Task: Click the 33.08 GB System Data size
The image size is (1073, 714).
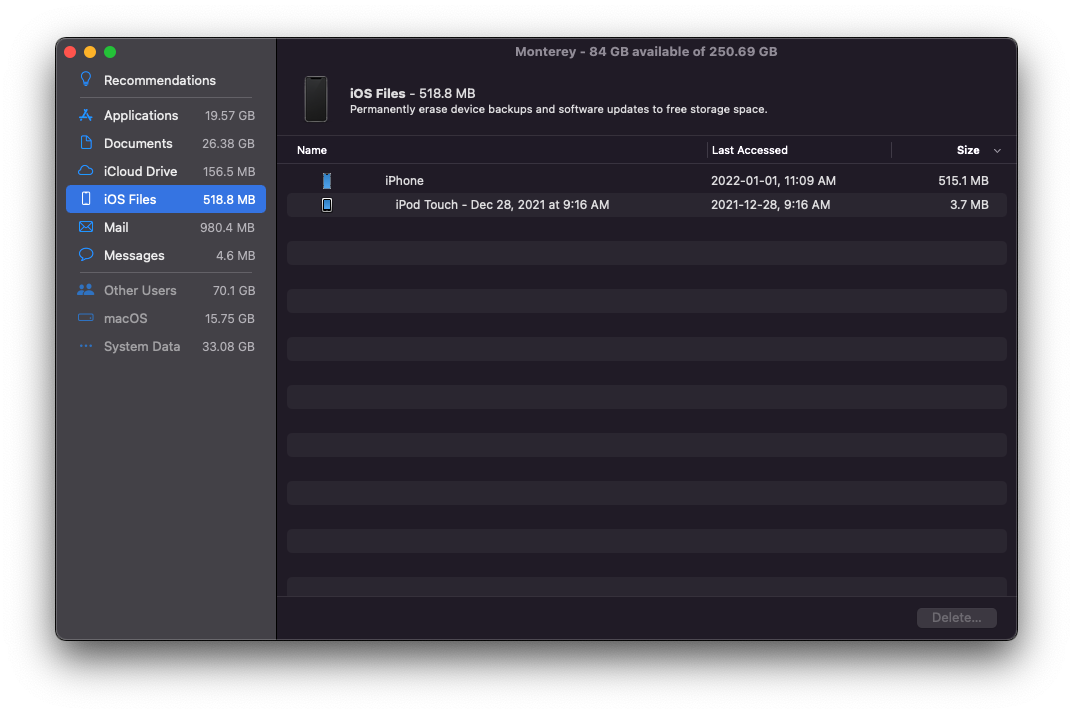Action: (x=228, y=346)
